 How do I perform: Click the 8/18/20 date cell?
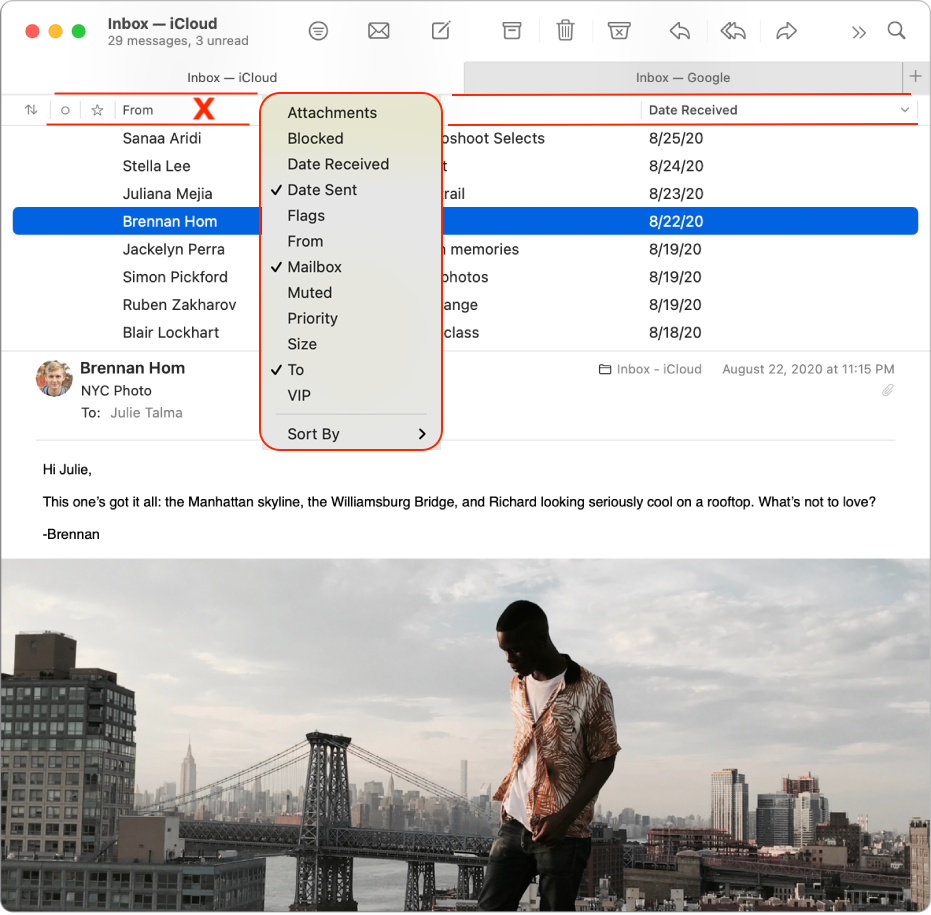675,333
